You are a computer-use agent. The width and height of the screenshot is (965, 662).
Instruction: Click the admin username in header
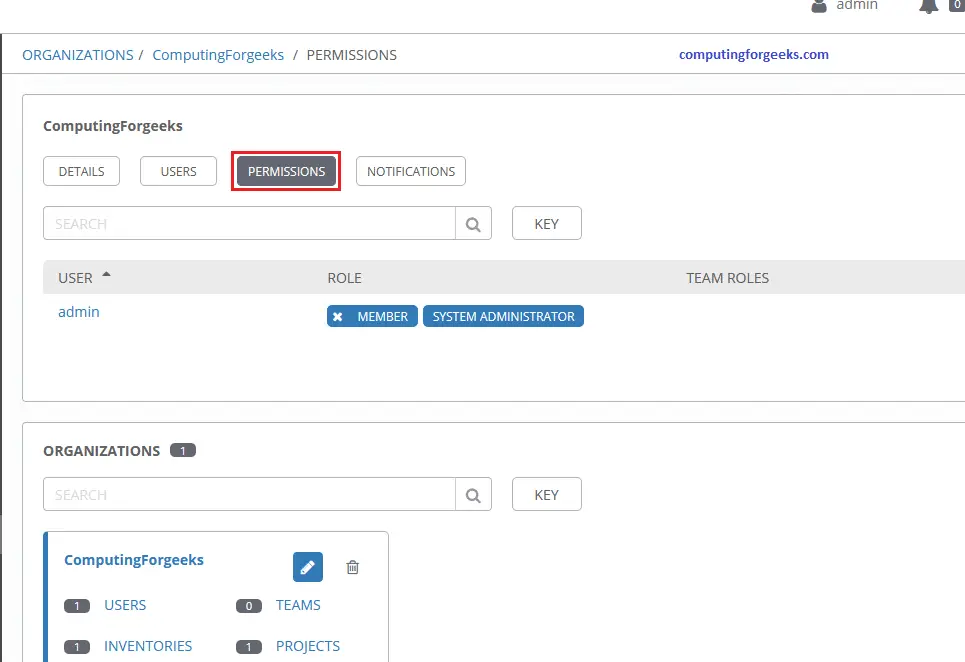[857, 6]
